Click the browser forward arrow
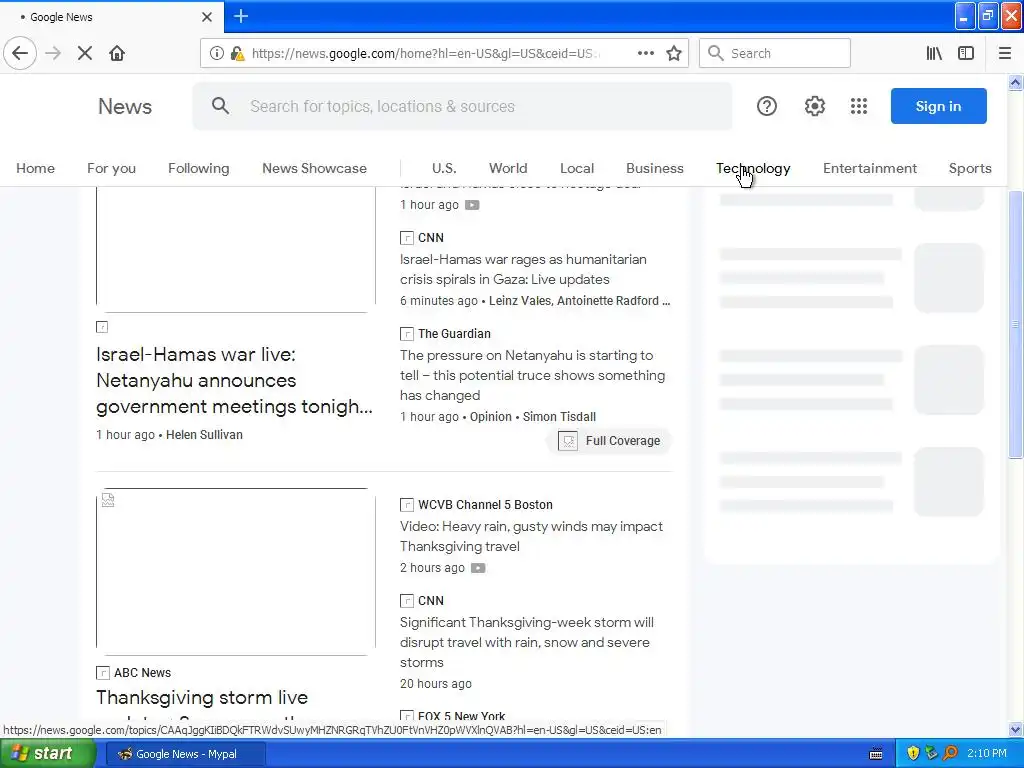This screenshot has height=768, width=1024. [53, 53]
